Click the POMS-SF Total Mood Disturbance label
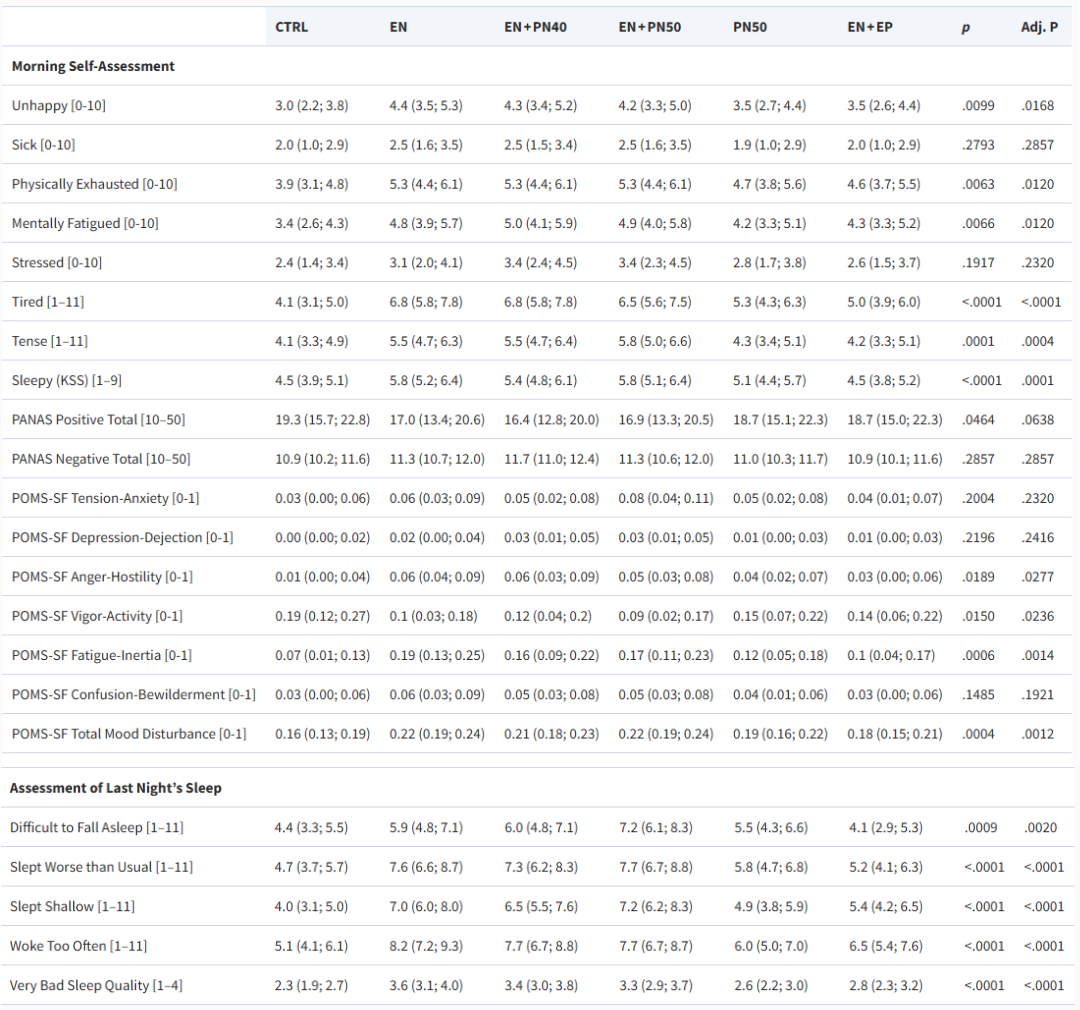 coord(129,734)
